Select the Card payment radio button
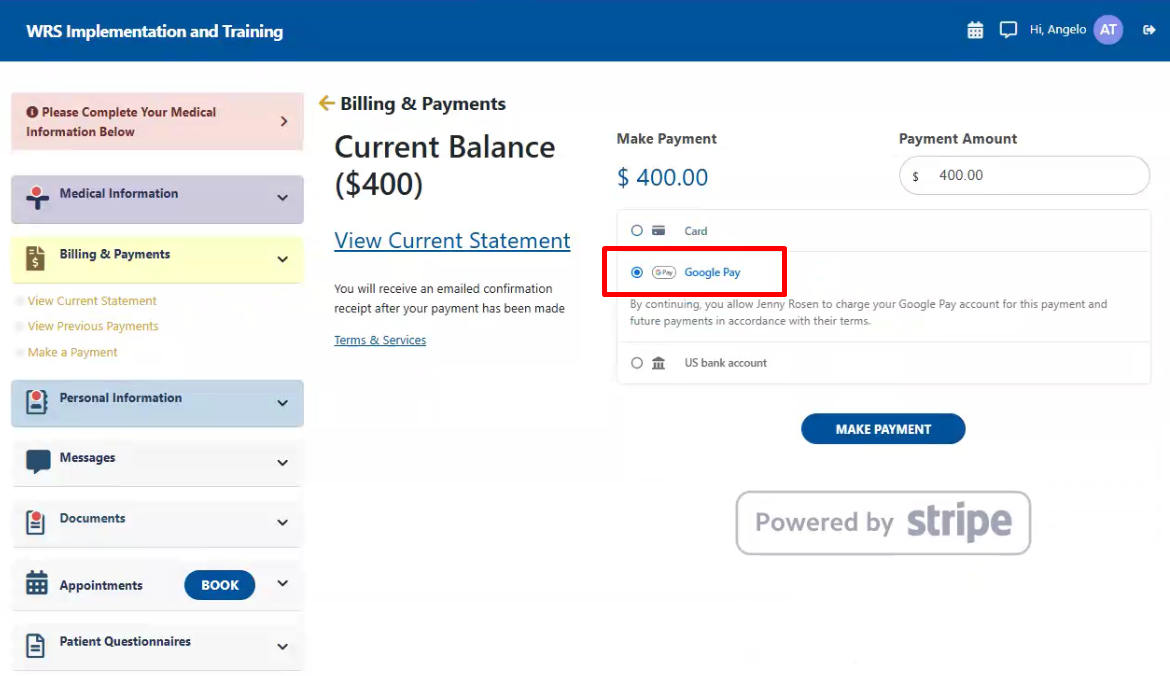The image size is (1170, 676). pos(637,230)
